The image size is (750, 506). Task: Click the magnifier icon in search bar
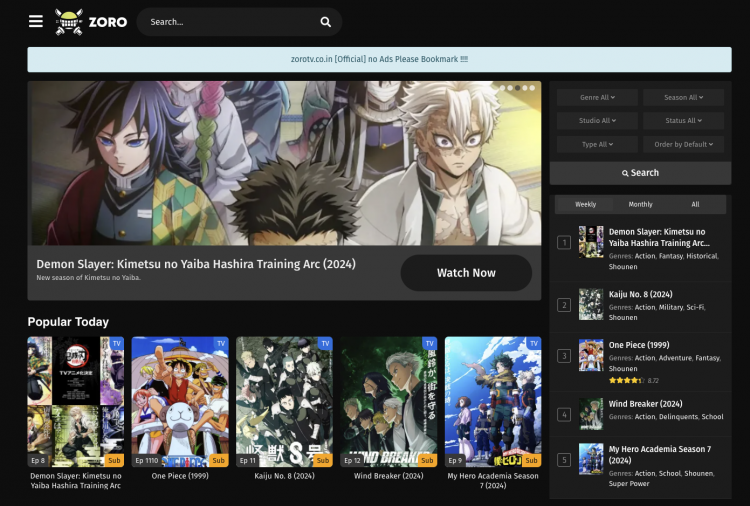coord(325,22)
